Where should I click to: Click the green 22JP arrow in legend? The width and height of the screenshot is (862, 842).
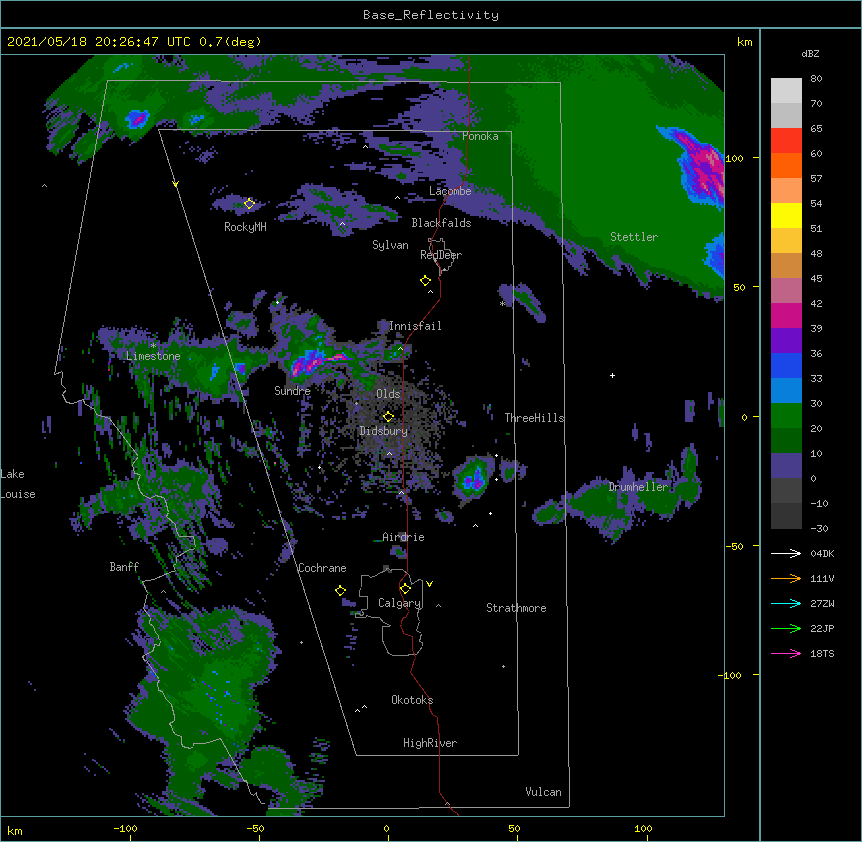[786, 628]
